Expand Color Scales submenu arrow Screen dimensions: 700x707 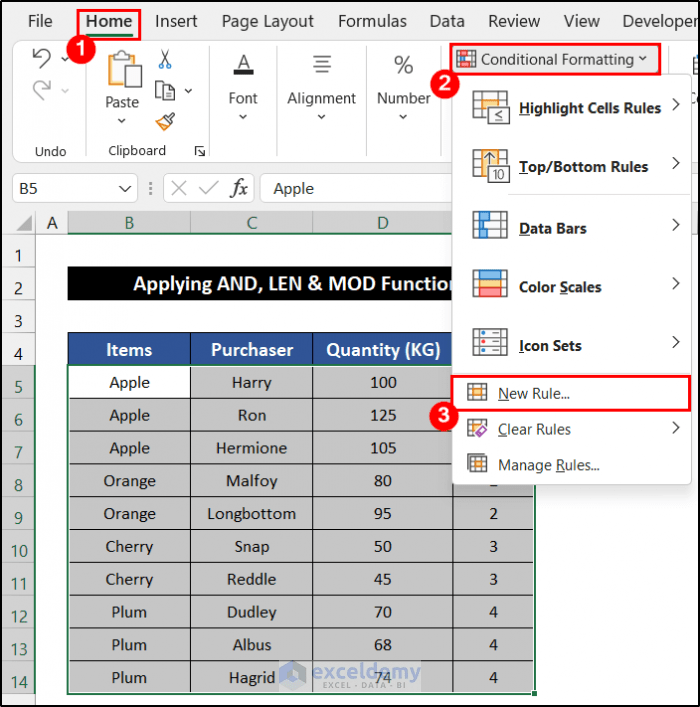click(676, 283)
